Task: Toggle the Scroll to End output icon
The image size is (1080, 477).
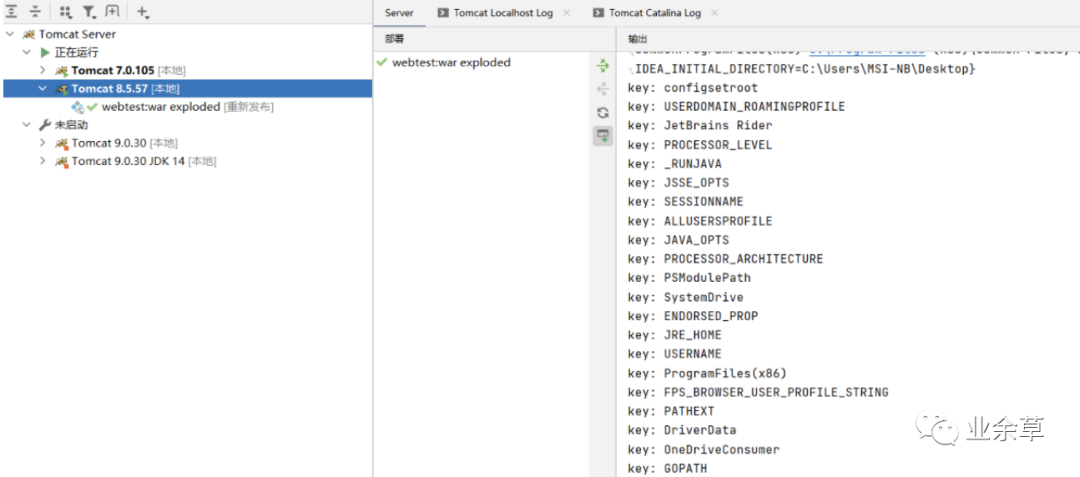Action: (x=603, y=136)
